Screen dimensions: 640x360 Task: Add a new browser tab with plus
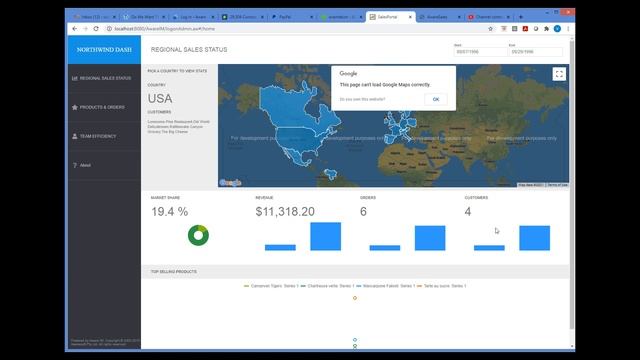[520, 17]
